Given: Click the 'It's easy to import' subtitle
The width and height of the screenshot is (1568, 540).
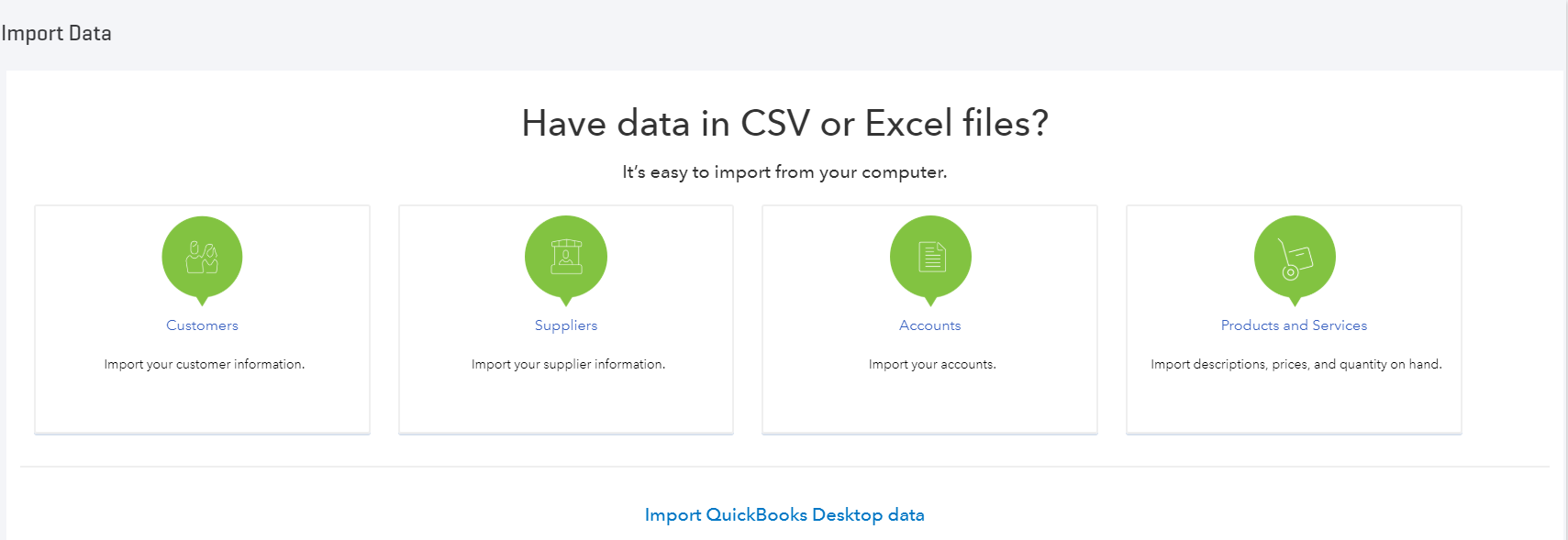Looking at the screenshot, I should pos(784,172).
